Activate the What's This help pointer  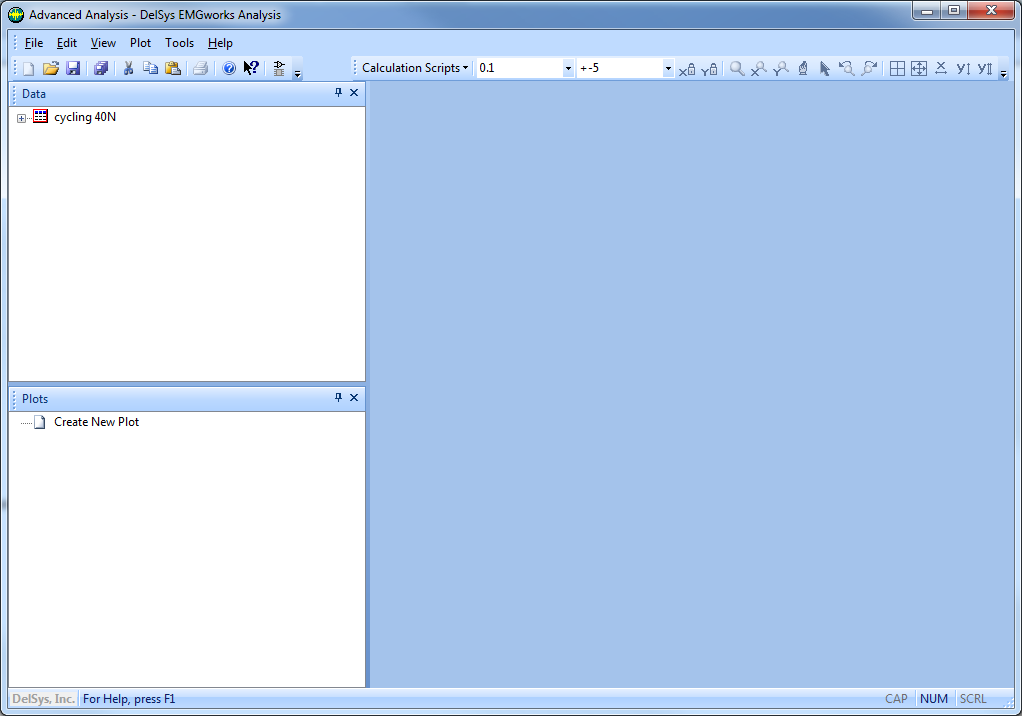click(251, 69)
